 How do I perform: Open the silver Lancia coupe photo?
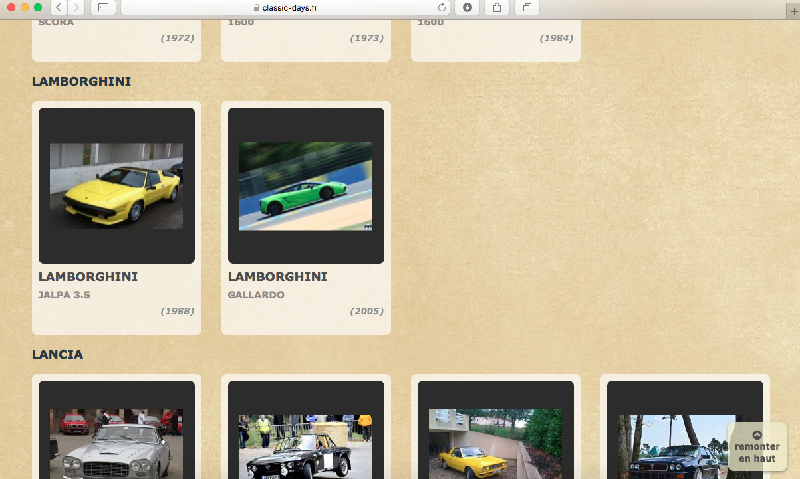116,443
